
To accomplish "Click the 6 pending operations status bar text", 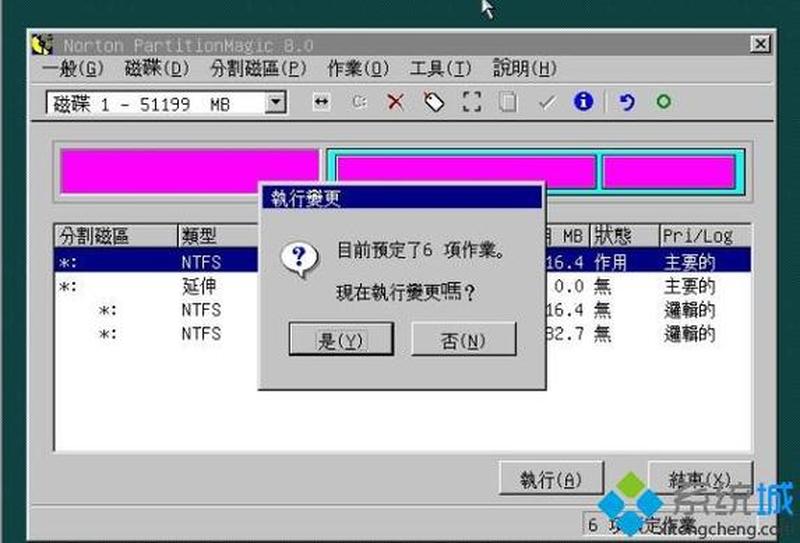I will 642,525.
